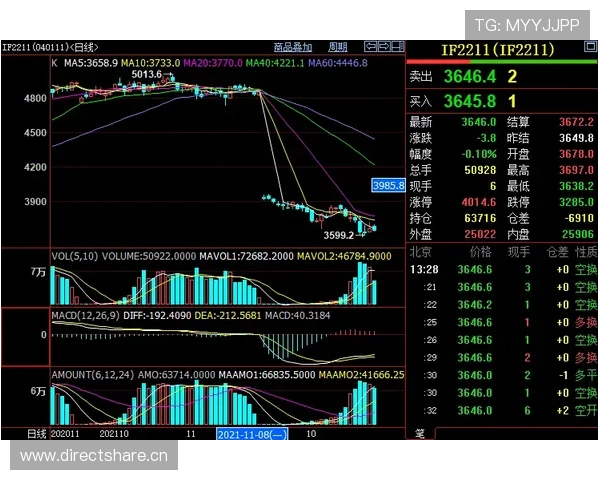
Task: Select the 笔 tab below the tick list
Action: coord(420,434)
